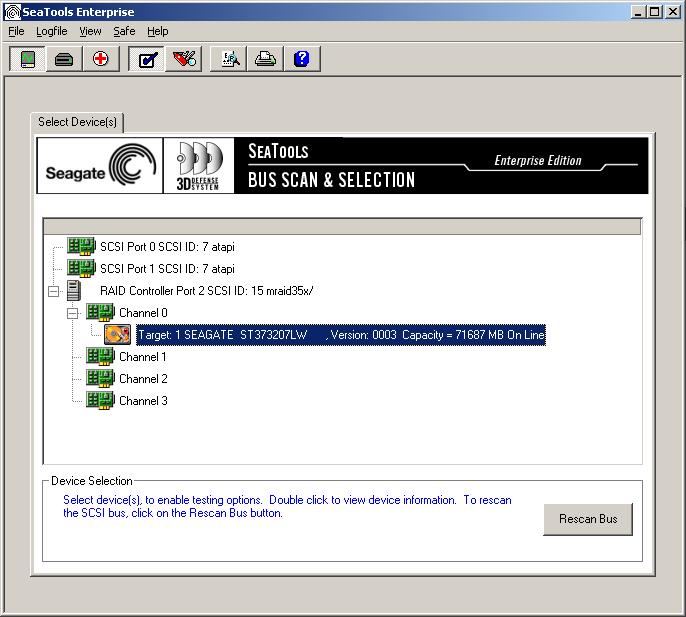
Task: Click the red cross toolbar icon
Action: (x=100, y=59)
